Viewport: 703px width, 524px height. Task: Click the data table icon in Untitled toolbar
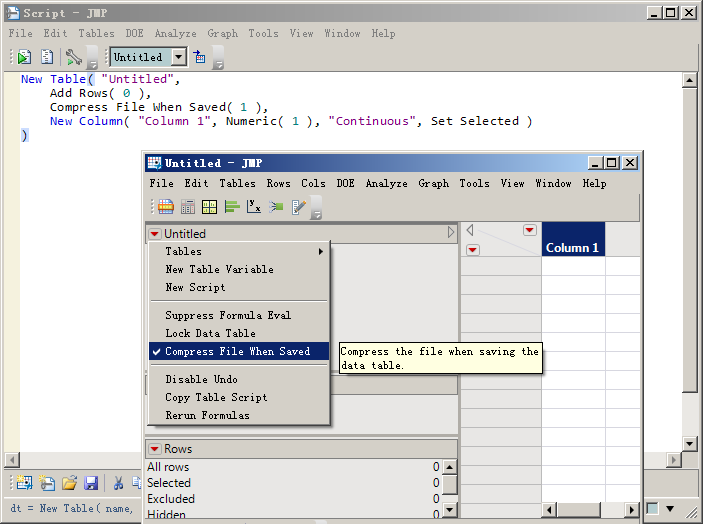pyautogui.click(x=166, y=207)
